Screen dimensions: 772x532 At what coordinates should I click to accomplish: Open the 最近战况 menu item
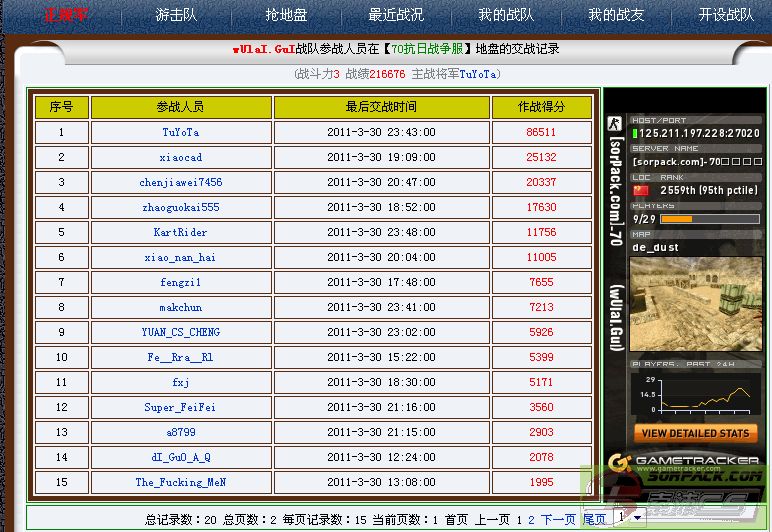396,15
